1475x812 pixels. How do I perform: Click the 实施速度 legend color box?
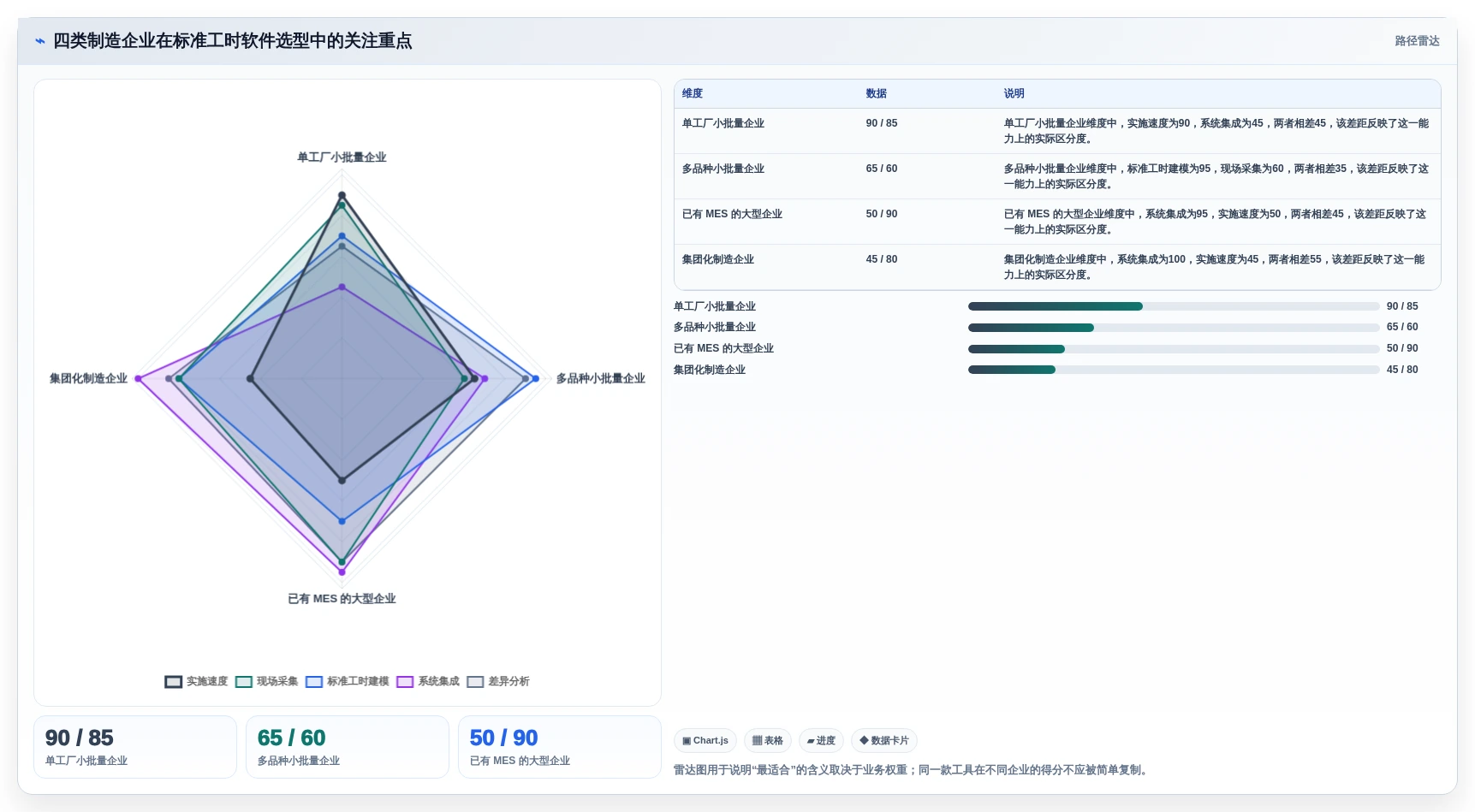(174, 682)
